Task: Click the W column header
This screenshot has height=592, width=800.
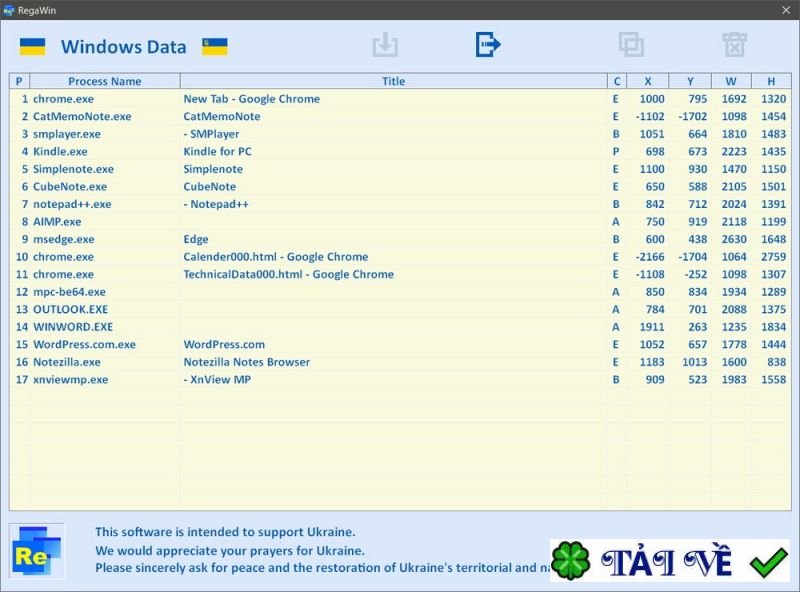Action: tap(731, 81)
